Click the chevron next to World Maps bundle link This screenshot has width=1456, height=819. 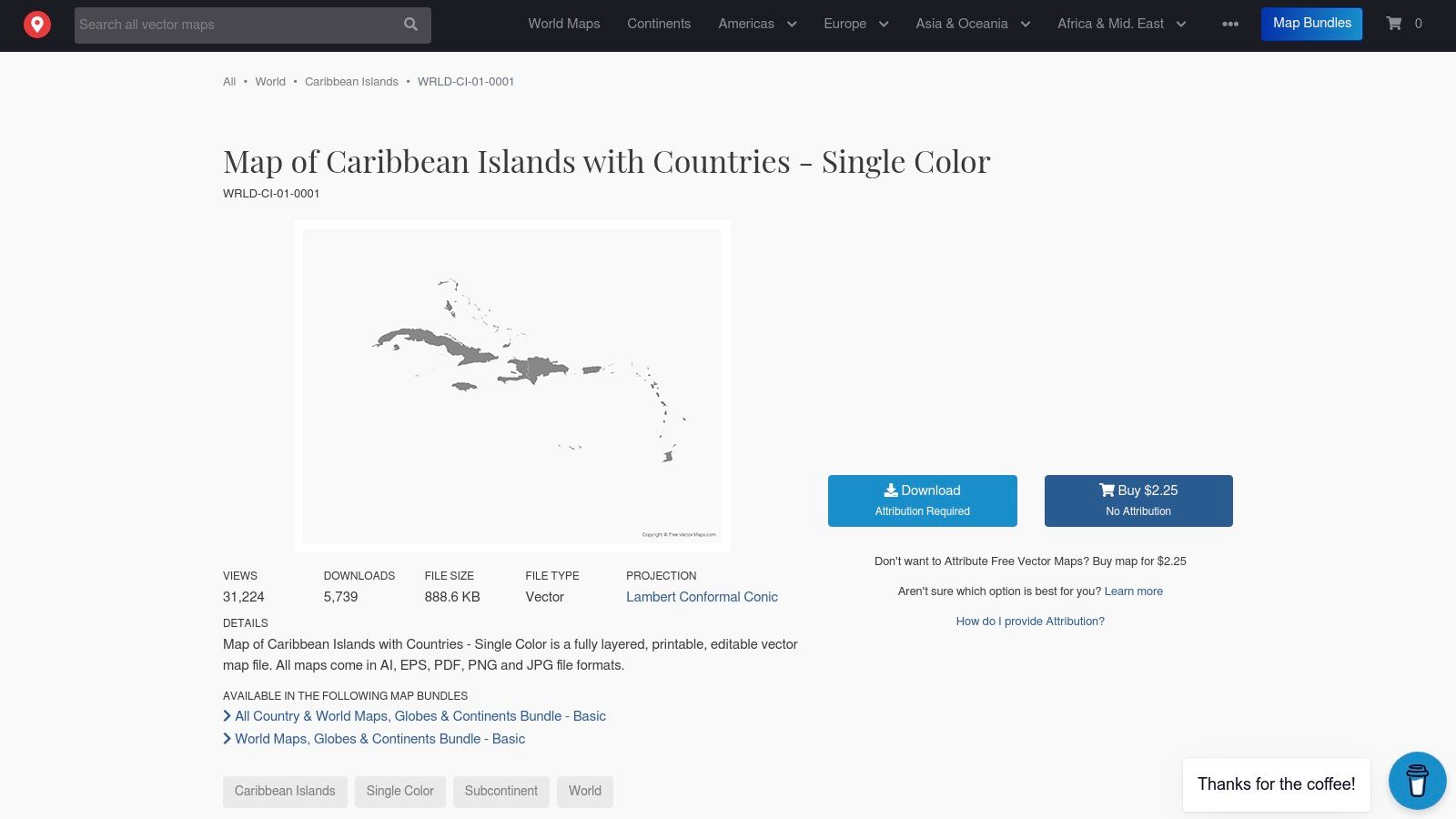(227, 738)
